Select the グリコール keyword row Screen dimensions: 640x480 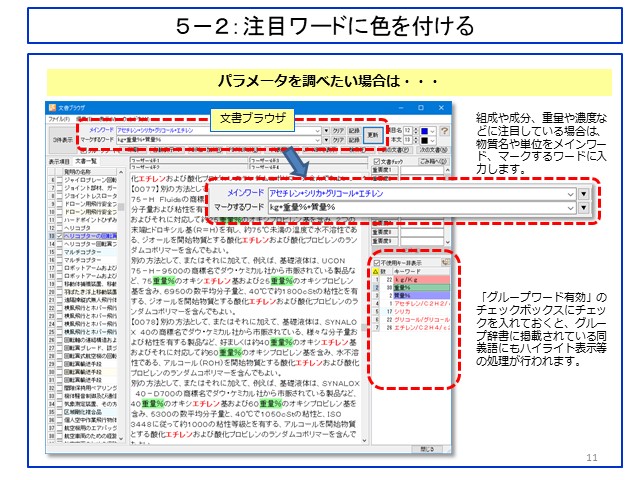[x=422, y=320]
